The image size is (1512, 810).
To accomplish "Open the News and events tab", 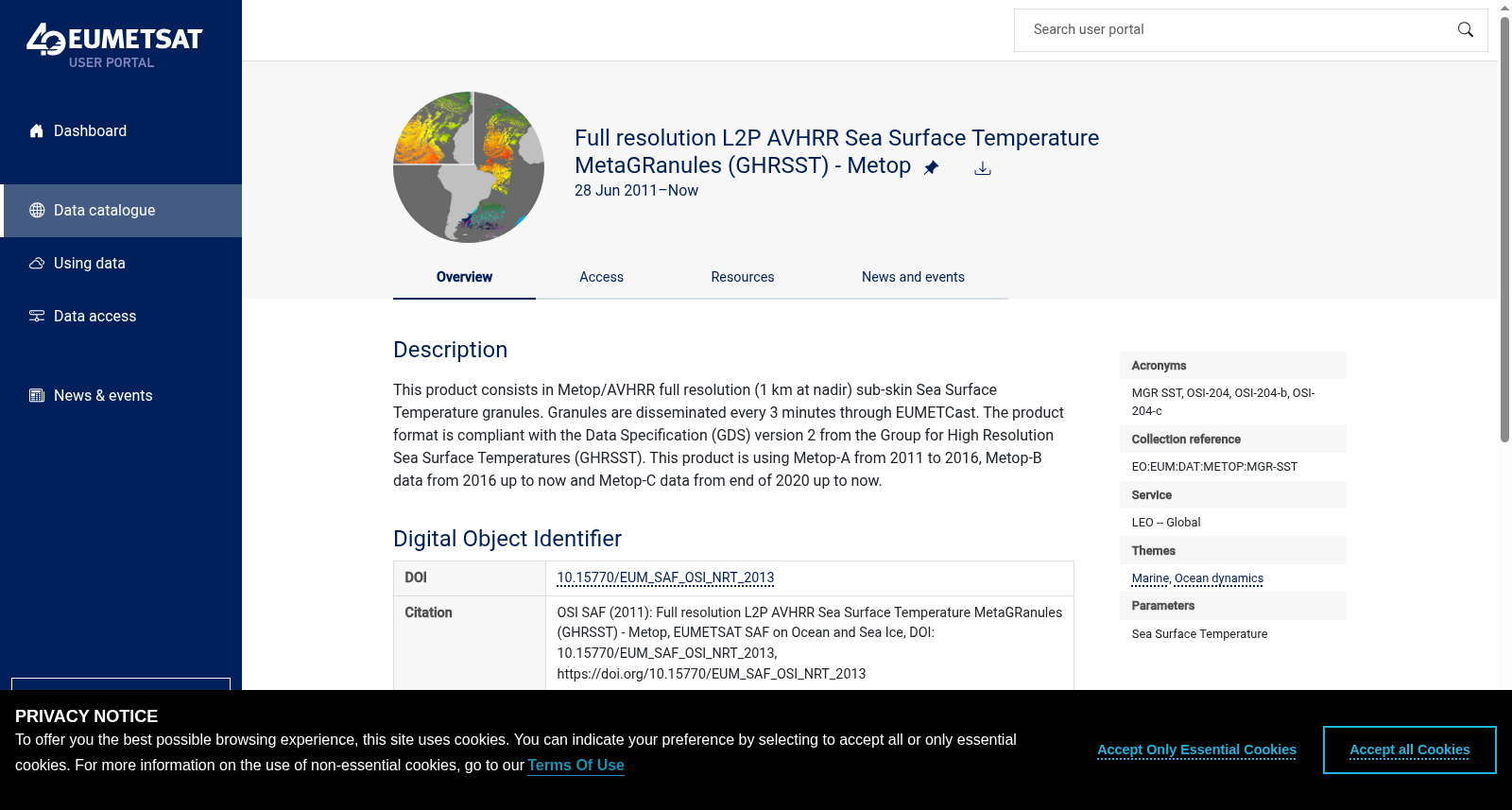I will tap(913, 277).
